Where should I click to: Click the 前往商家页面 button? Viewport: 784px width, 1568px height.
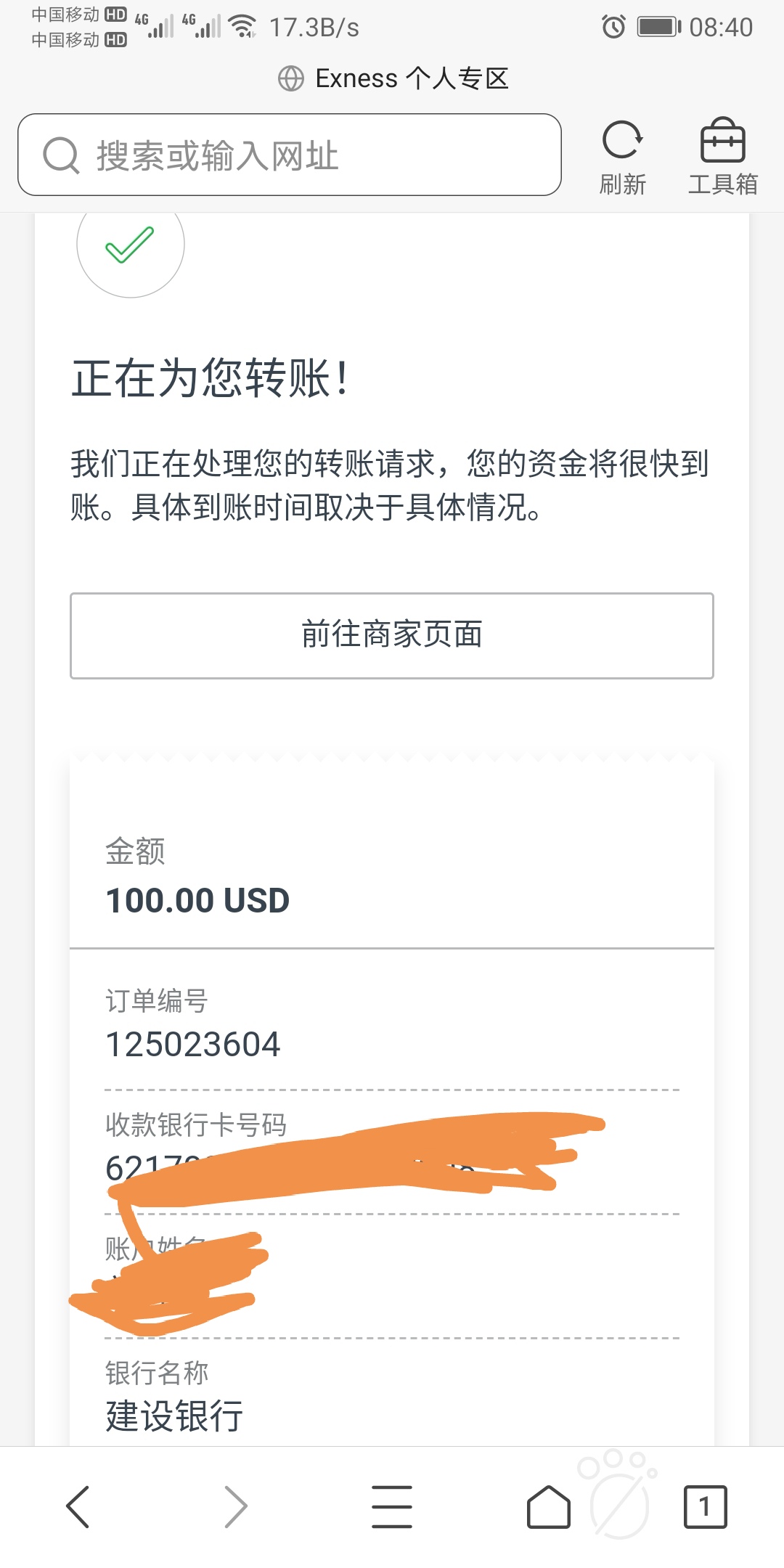coord(392,636)
